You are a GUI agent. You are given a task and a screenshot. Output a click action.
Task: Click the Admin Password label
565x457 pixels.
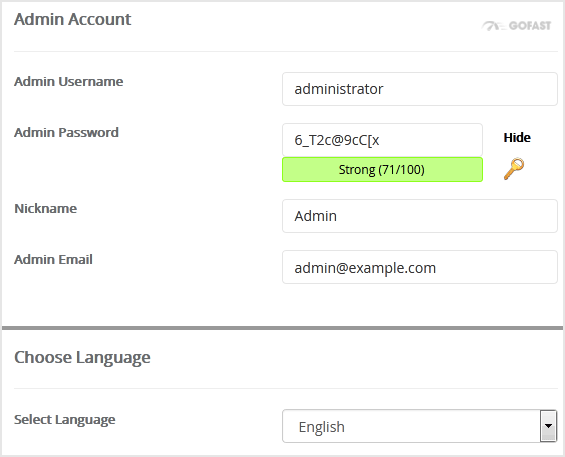[66, 133]
